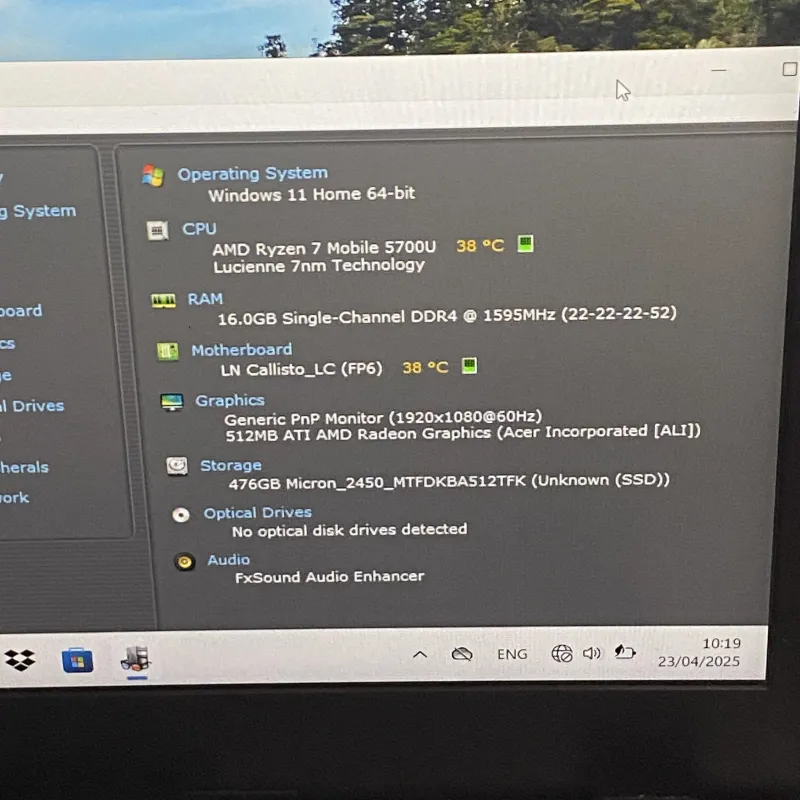Click the No optical disk drives detected text

(x=349, y=530)
